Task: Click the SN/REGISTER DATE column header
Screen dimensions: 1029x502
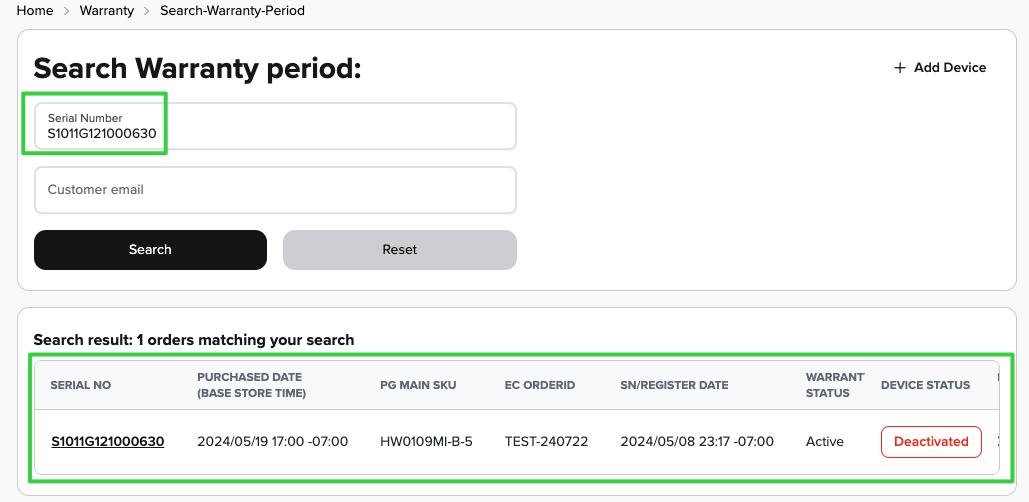Action: click(x=674, y=385)
